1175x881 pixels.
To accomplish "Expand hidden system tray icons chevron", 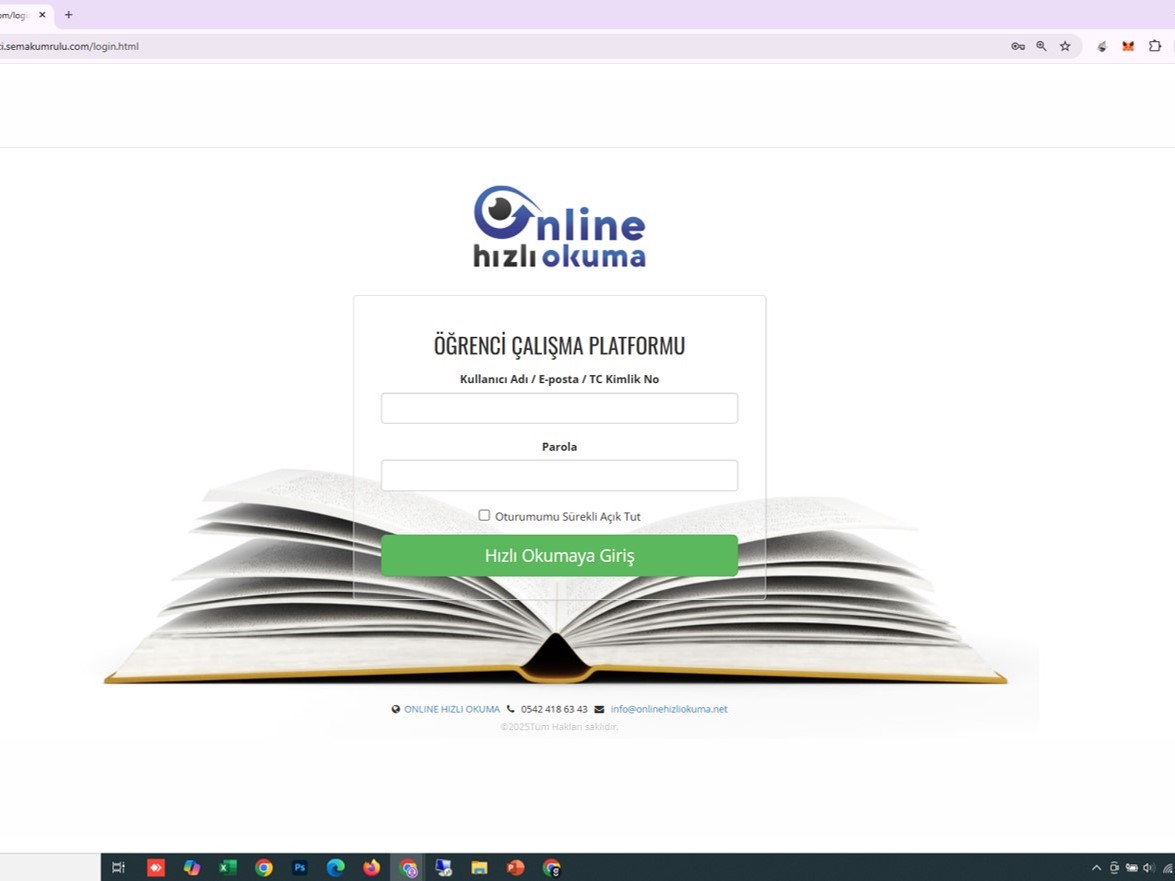I will point(1096,868).
